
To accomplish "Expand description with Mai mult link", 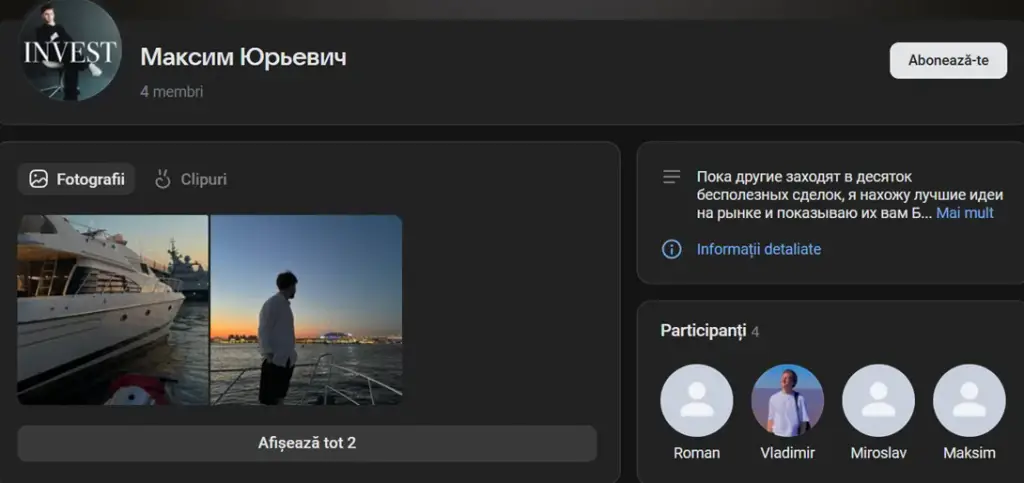I will click(965, 213).
